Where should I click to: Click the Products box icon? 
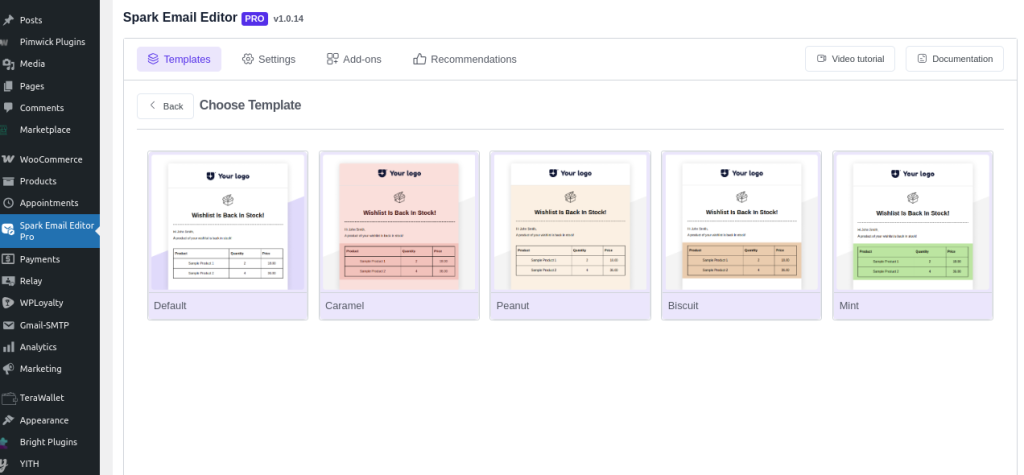[8, 181]
